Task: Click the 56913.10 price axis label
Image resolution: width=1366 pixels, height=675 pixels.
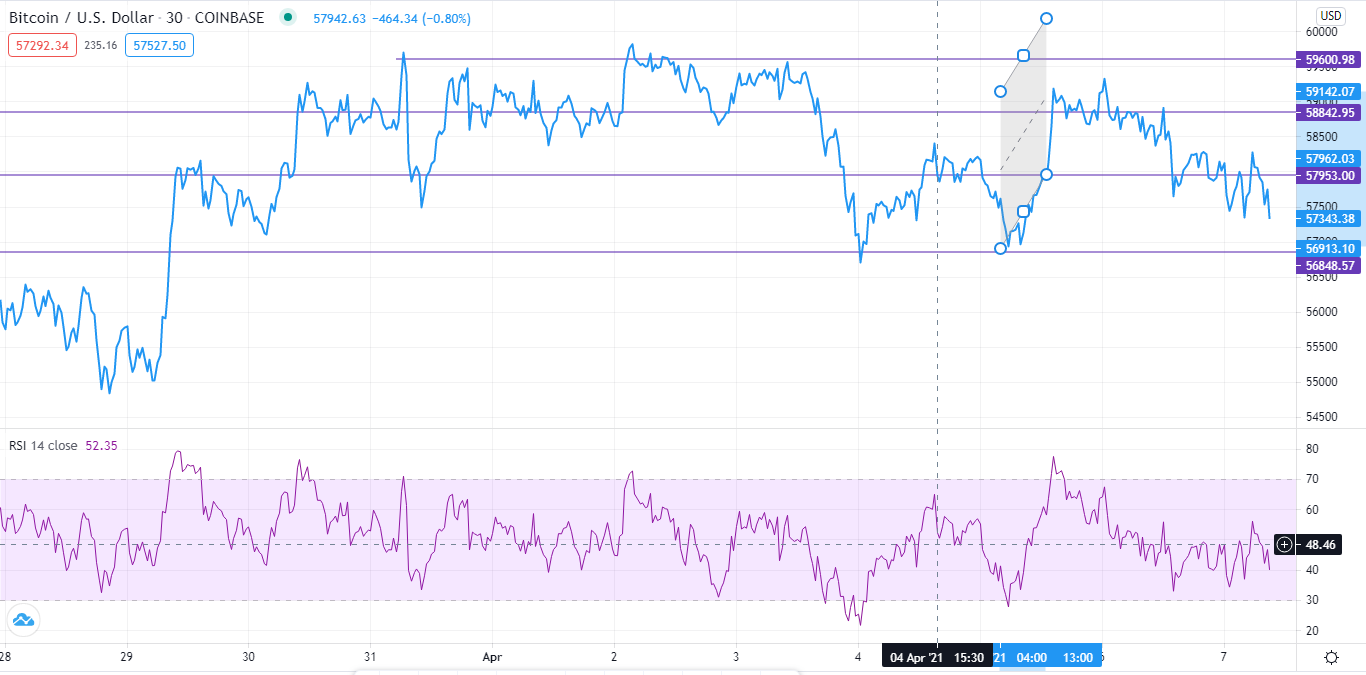Action: 1331,248
